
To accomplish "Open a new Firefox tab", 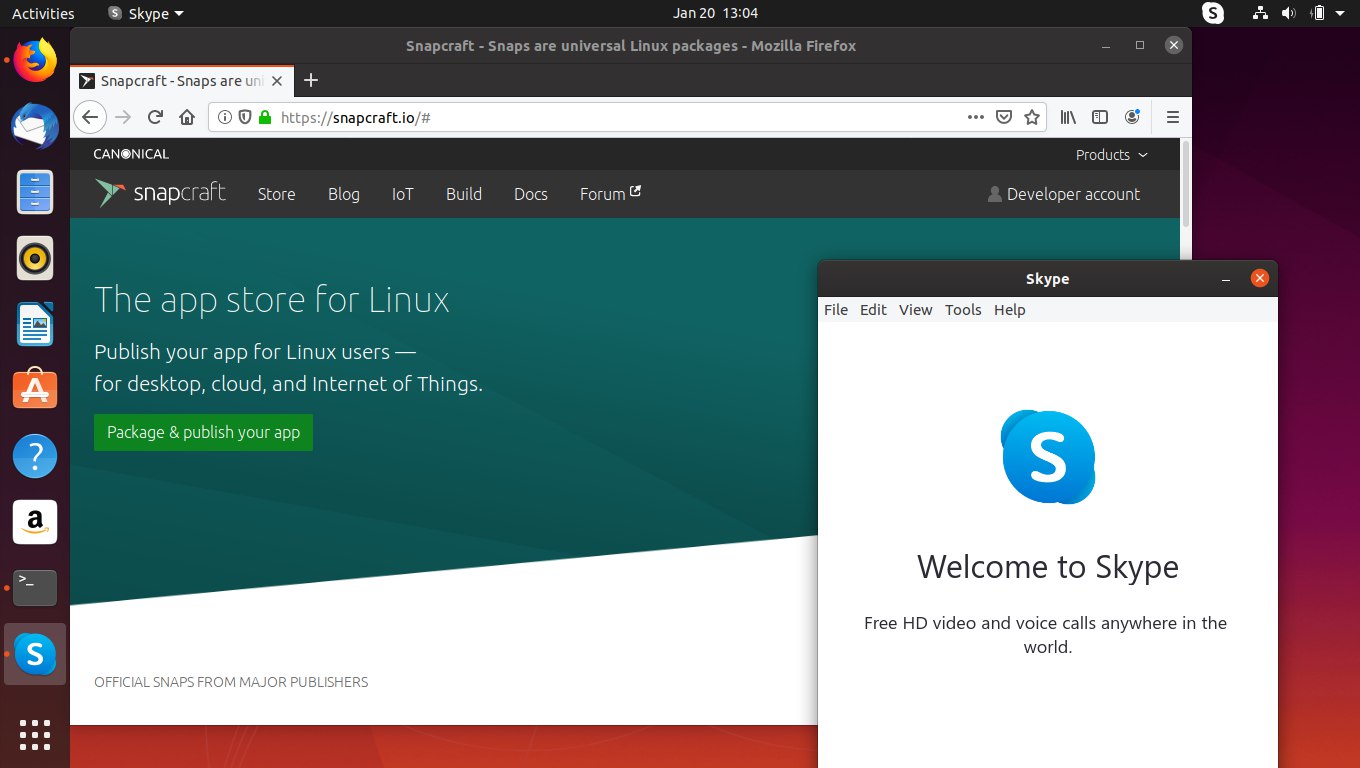I will click(310, 81).
